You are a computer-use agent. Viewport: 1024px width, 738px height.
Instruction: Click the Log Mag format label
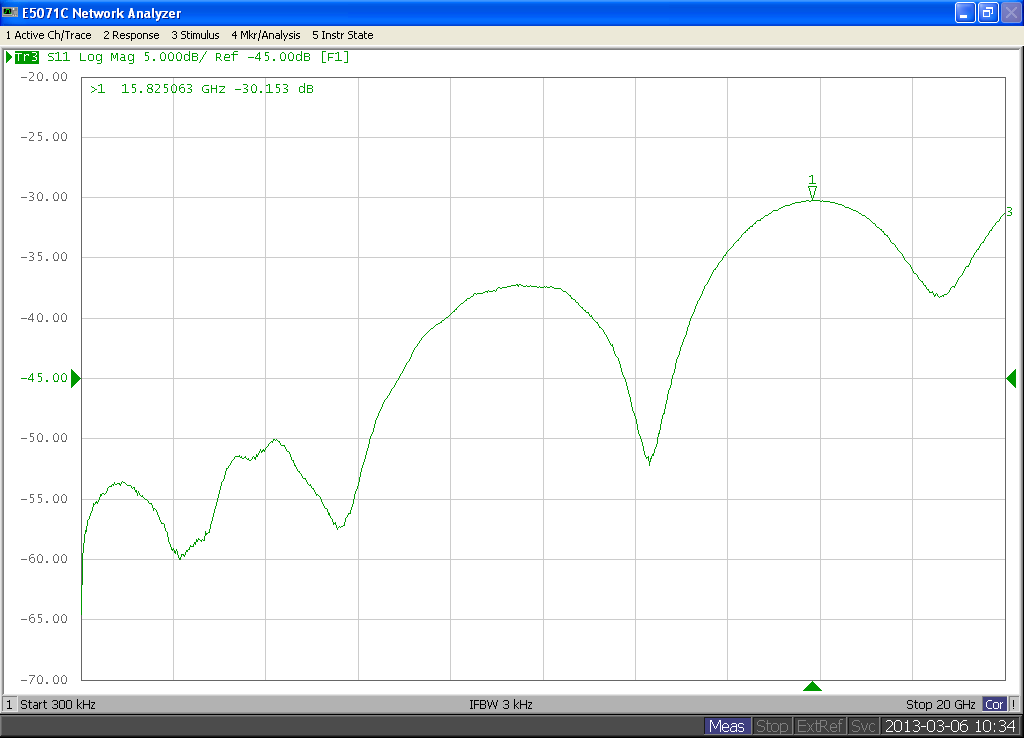point(106,57)
